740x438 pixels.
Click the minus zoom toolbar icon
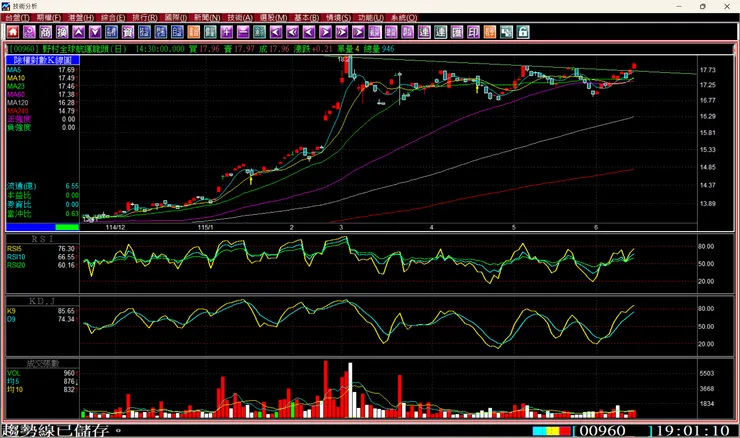(243, 32)
